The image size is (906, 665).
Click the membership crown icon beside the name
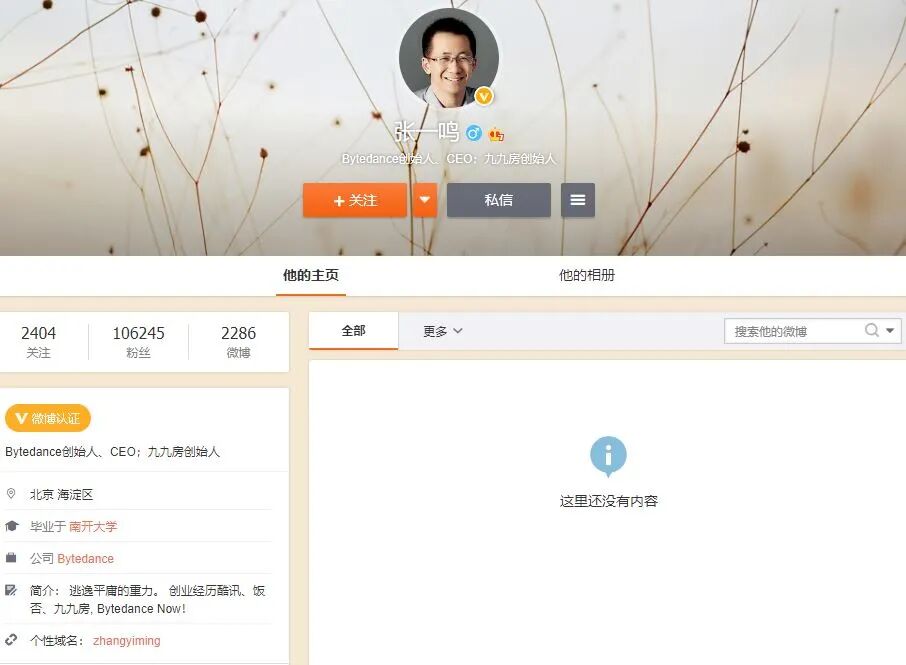click(x=496, y=134)
